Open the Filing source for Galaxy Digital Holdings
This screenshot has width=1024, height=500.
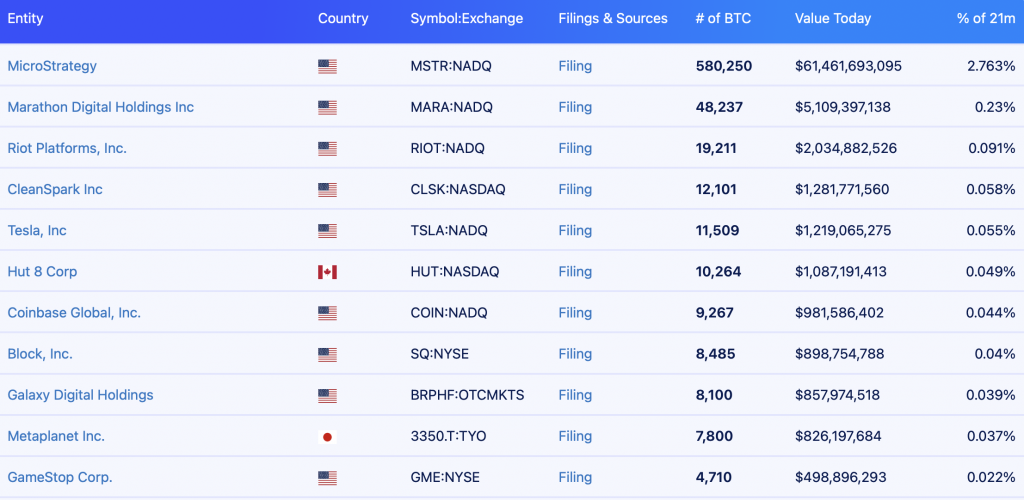575,395
